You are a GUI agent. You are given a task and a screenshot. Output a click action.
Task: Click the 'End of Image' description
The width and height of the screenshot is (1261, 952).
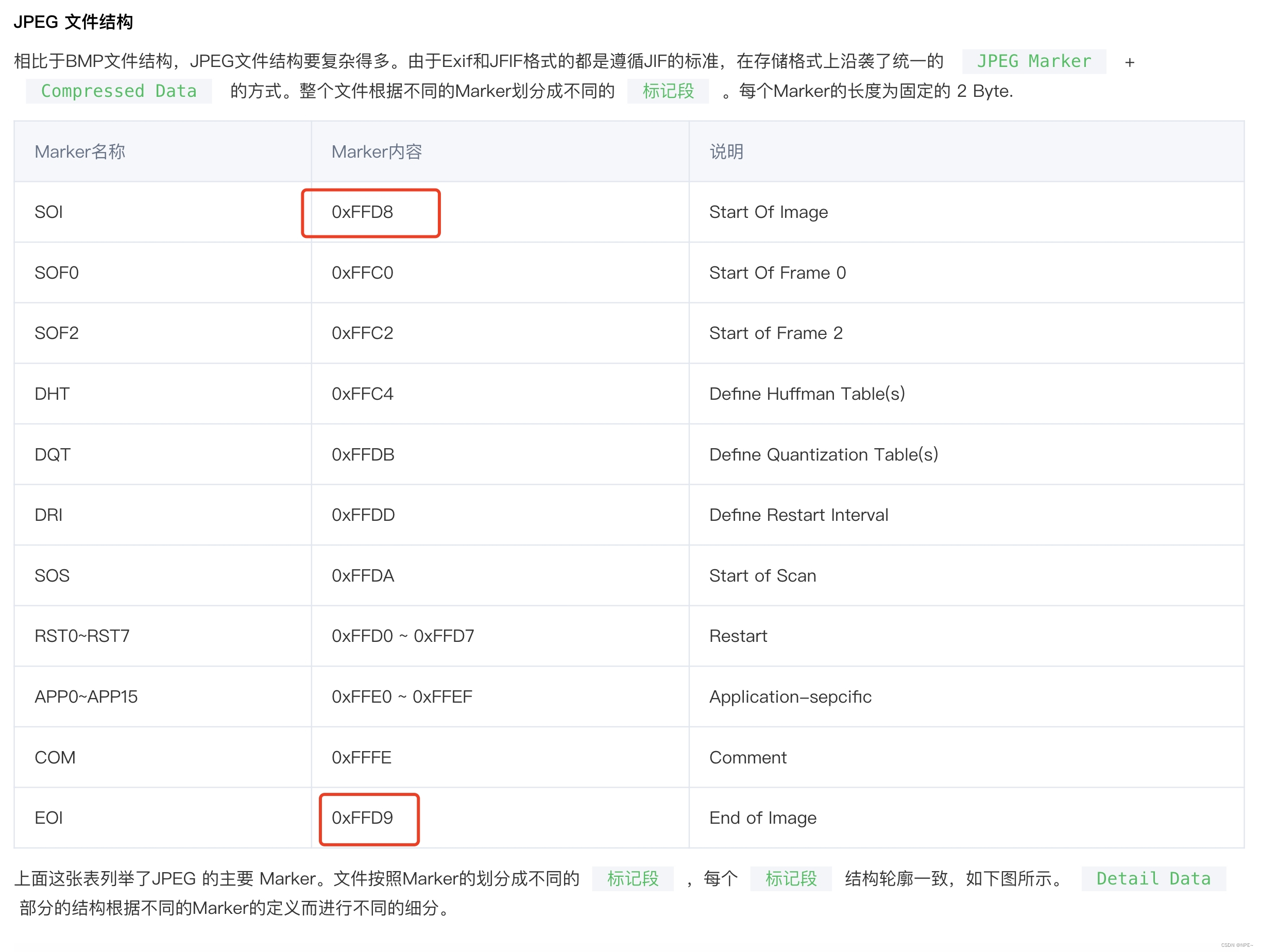pyautogui.click(x=762, y=818)
